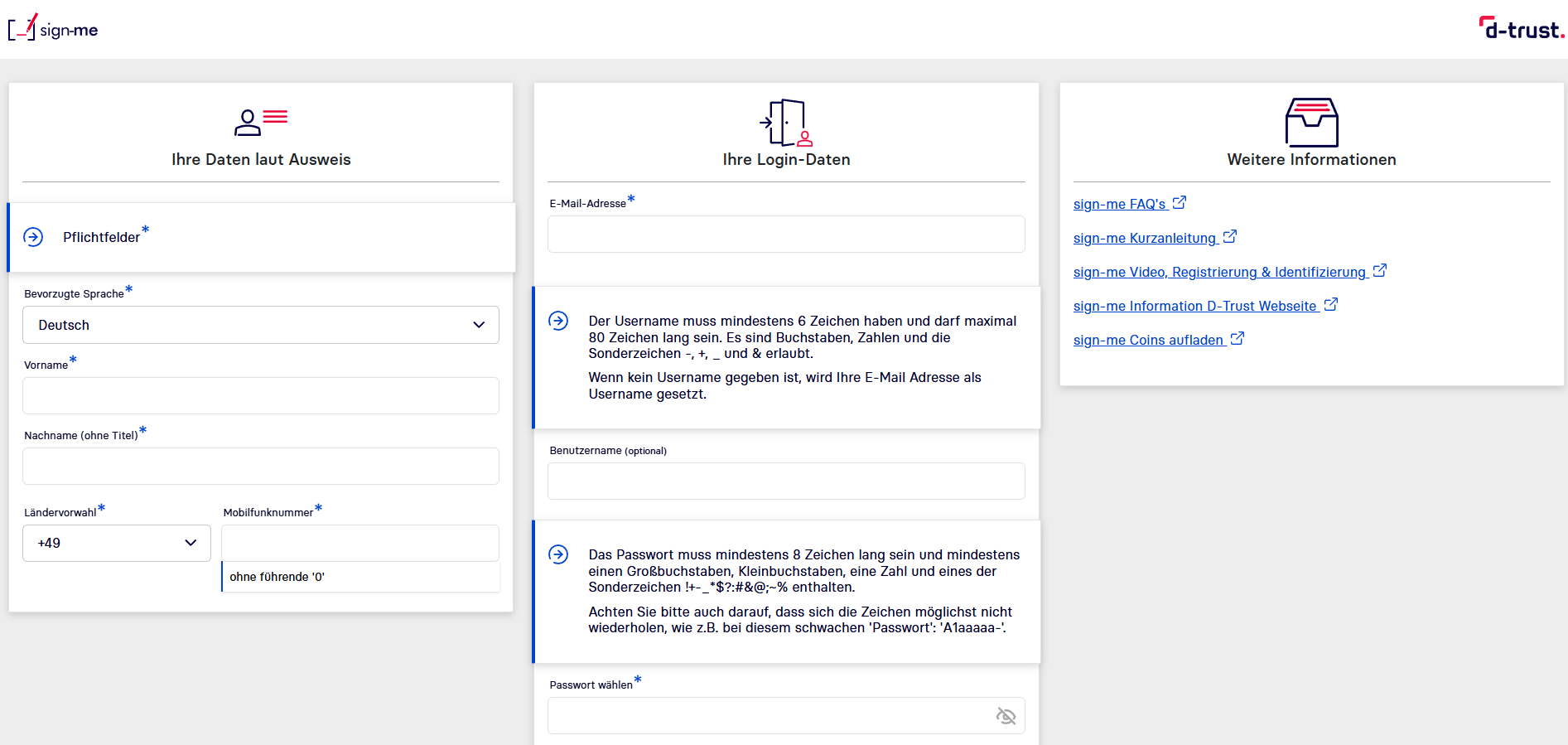Click the person ID card icon
This screenshot has height=745, width=1568.
tap(260, 122)
